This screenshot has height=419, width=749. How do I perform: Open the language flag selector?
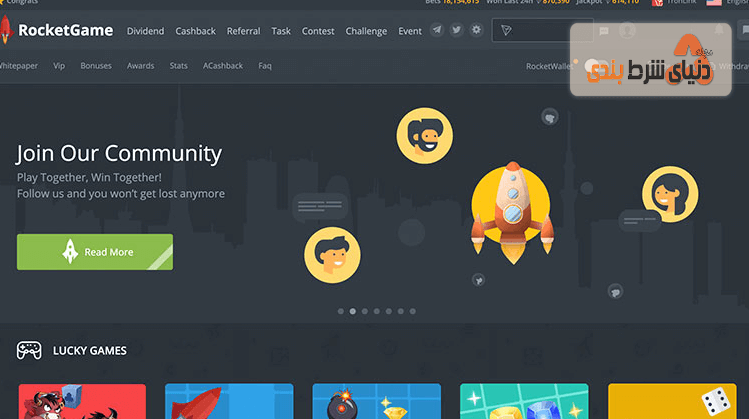click(714, 2)
